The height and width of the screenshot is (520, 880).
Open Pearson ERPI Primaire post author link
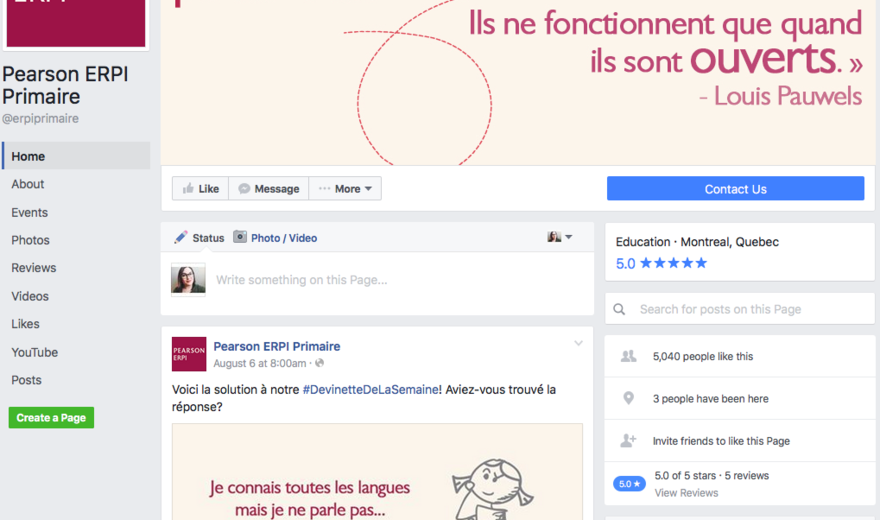277,346
